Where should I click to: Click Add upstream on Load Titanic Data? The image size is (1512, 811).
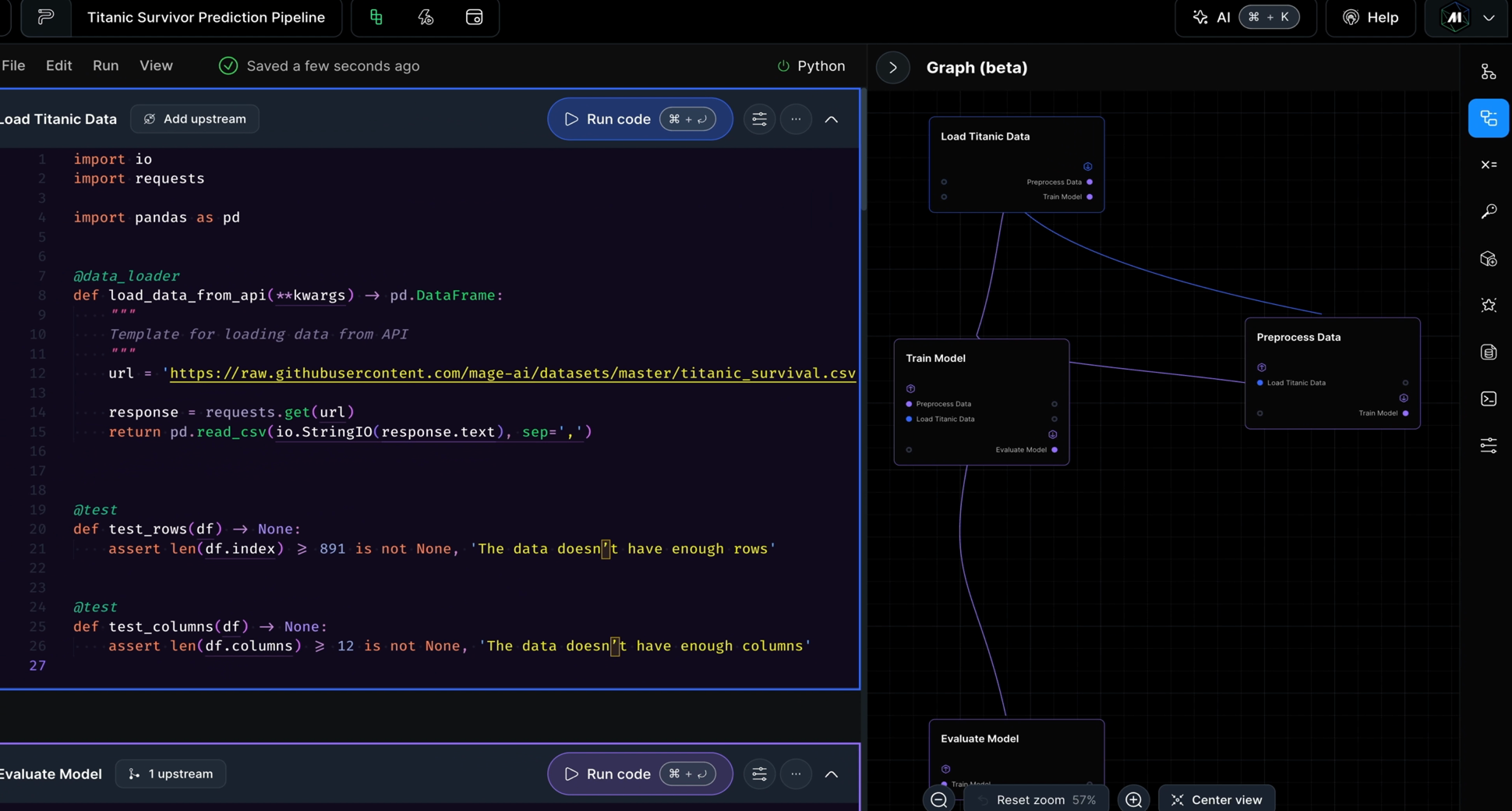[x=195, y=119]
